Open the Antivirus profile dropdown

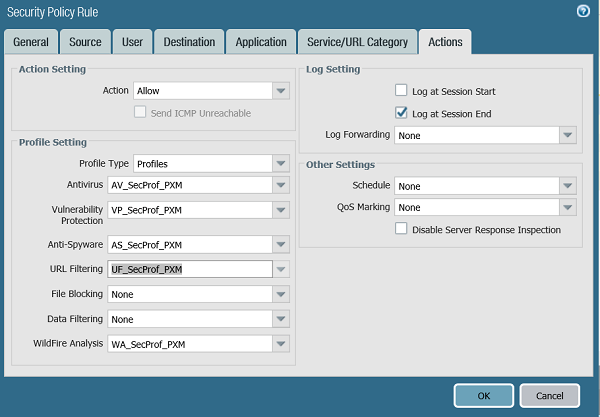[x=281, y=186]
